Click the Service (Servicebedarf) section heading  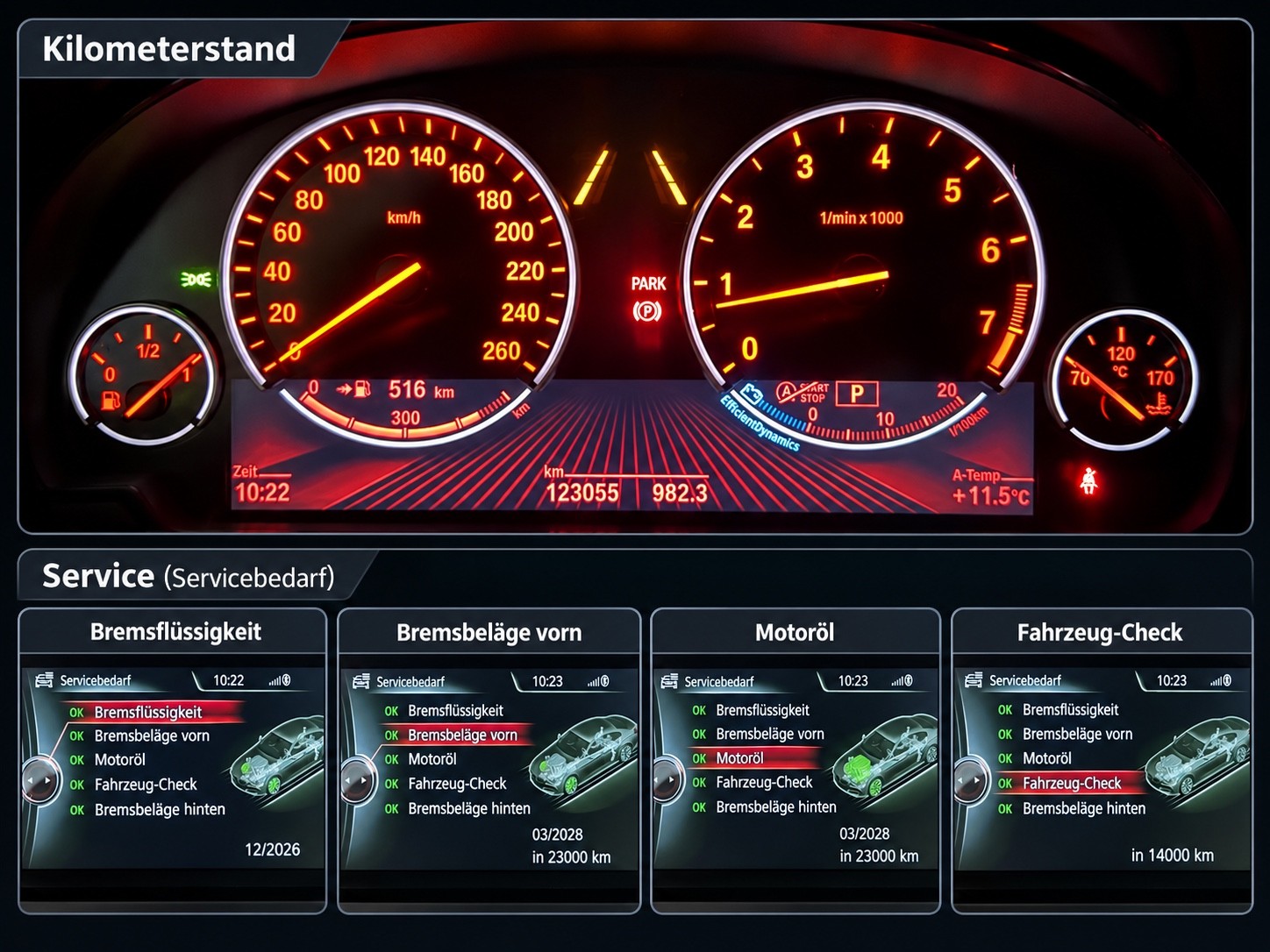click(x=189, y=576)
